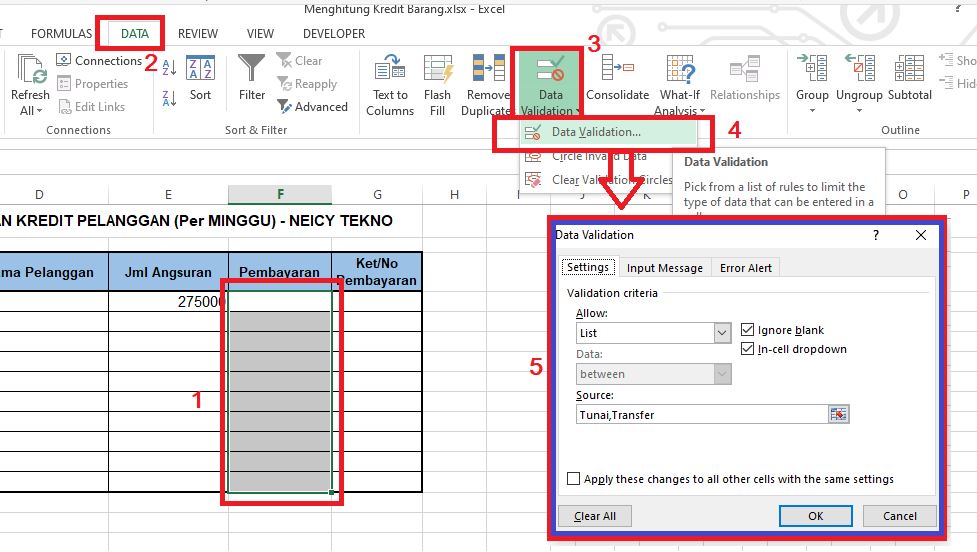Open the Consolidate tool
This screenshot has height=552, width=977.
click(617, 78)
